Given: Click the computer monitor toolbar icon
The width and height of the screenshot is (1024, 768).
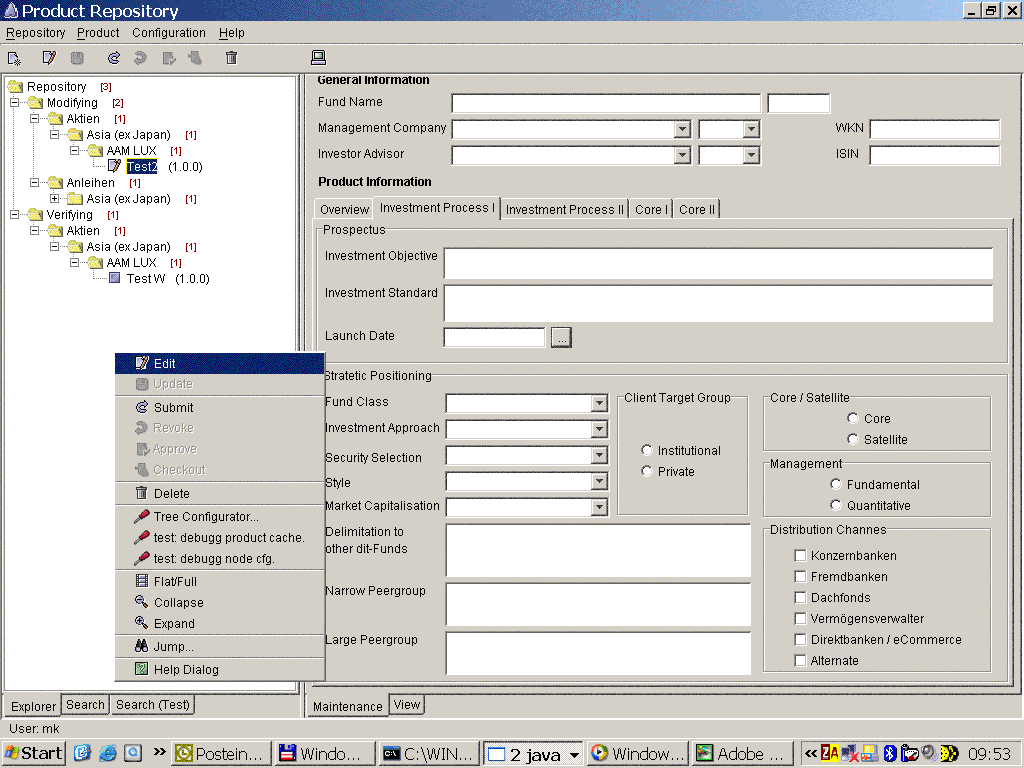Looking at the screenshot, I should click(x=319, y=58).
